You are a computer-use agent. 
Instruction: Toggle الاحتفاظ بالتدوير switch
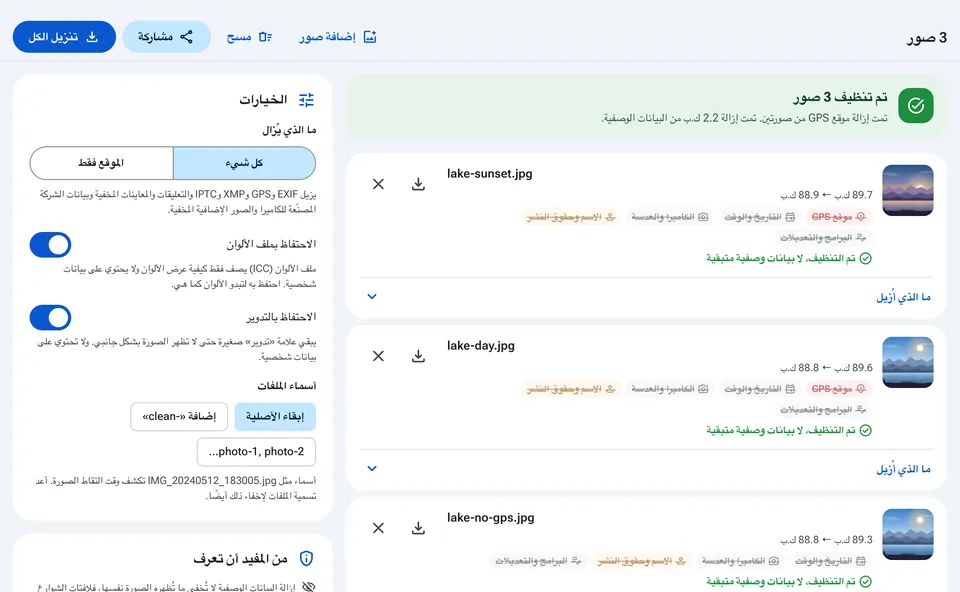(x=50, y=318)
